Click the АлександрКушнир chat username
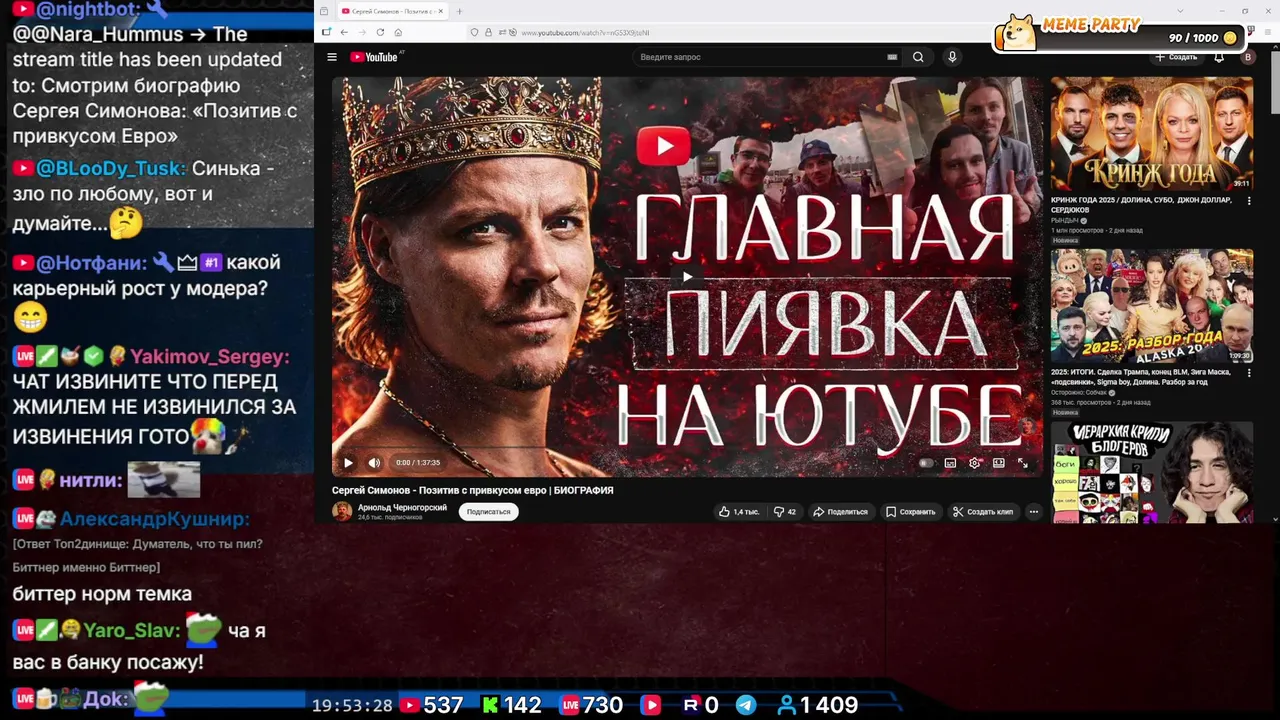The width and height of the screenshot is (1280, 720). tap(154, 519)
